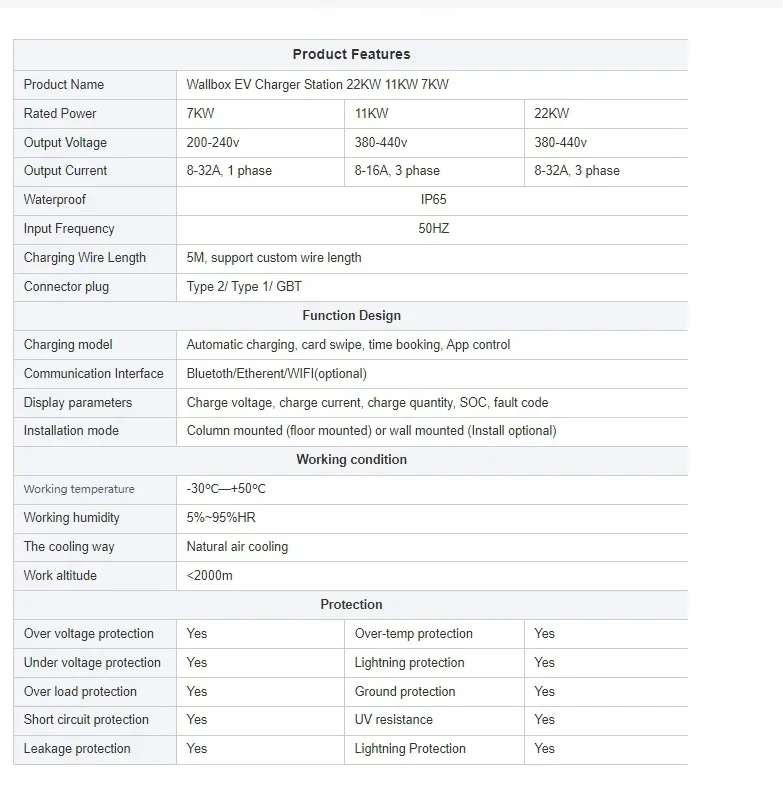Click the Short circuit protection label
783x787 pixels.
(x=86, y=720)
